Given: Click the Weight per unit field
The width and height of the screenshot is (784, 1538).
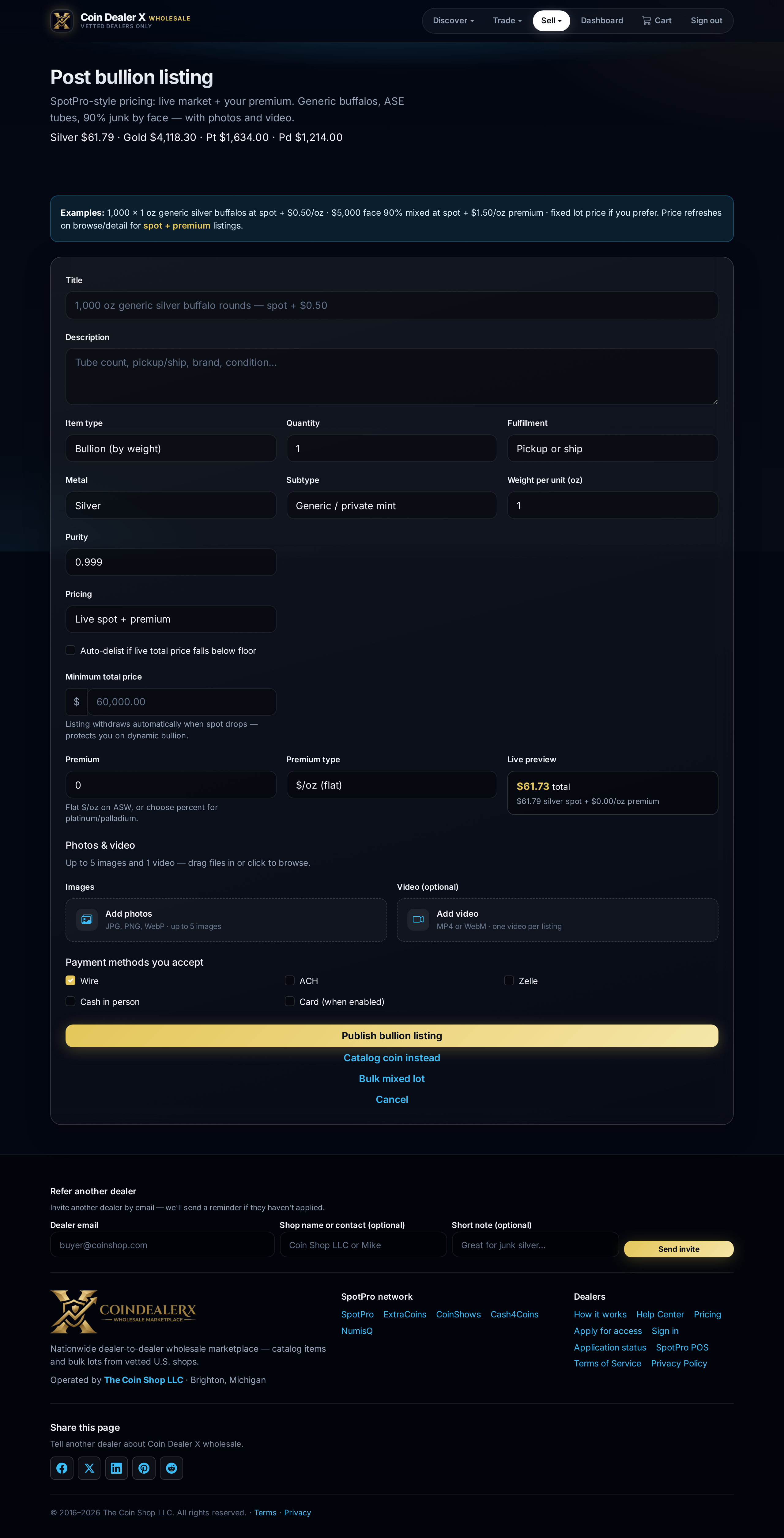Looking at the screenshot, I should pos(612,505).
